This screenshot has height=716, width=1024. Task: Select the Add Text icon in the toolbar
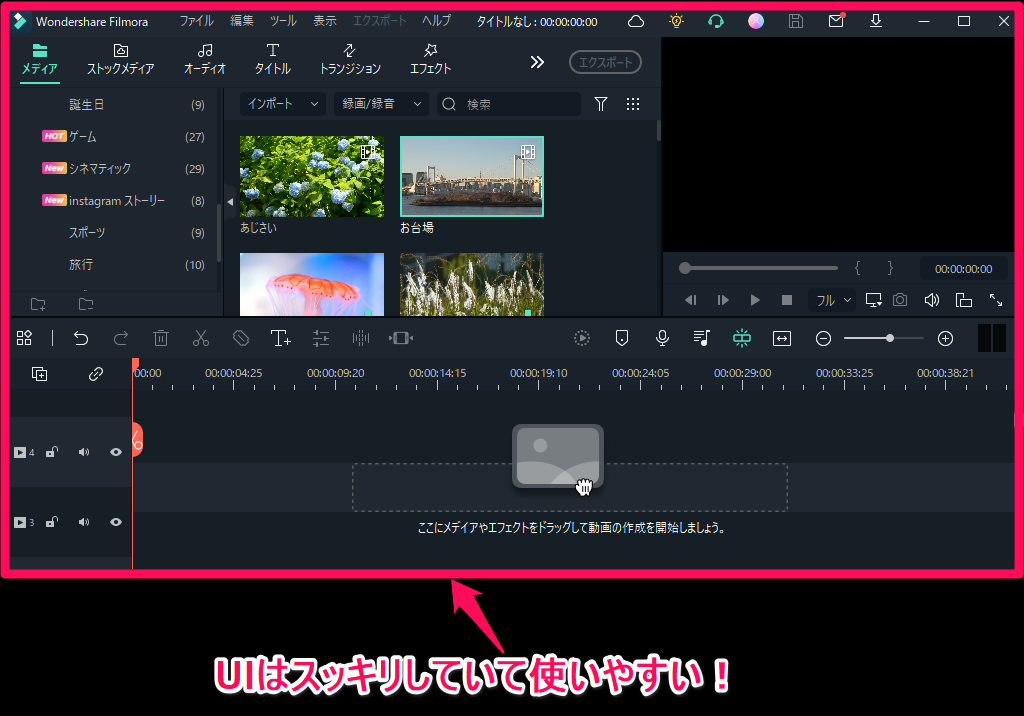click(280, 338)
